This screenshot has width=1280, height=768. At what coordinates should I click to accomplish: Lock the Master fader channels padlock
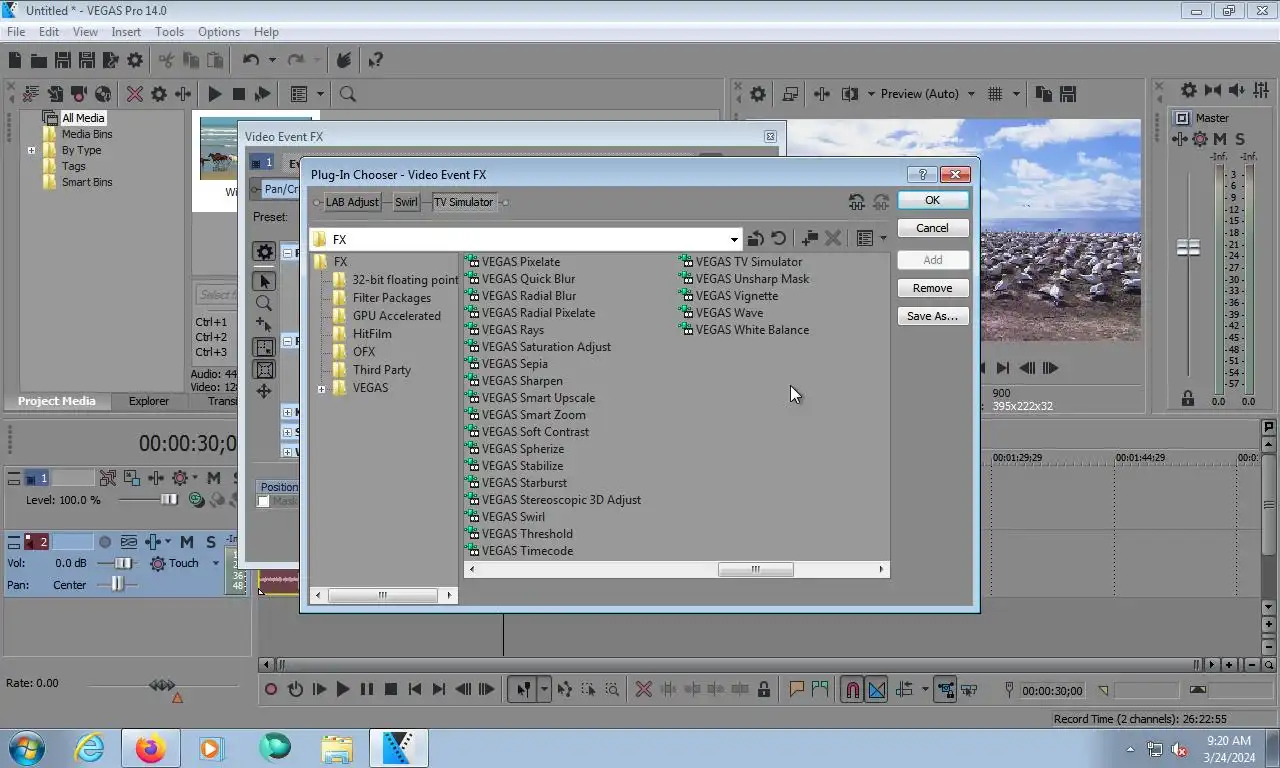[x=1188, y=399]
